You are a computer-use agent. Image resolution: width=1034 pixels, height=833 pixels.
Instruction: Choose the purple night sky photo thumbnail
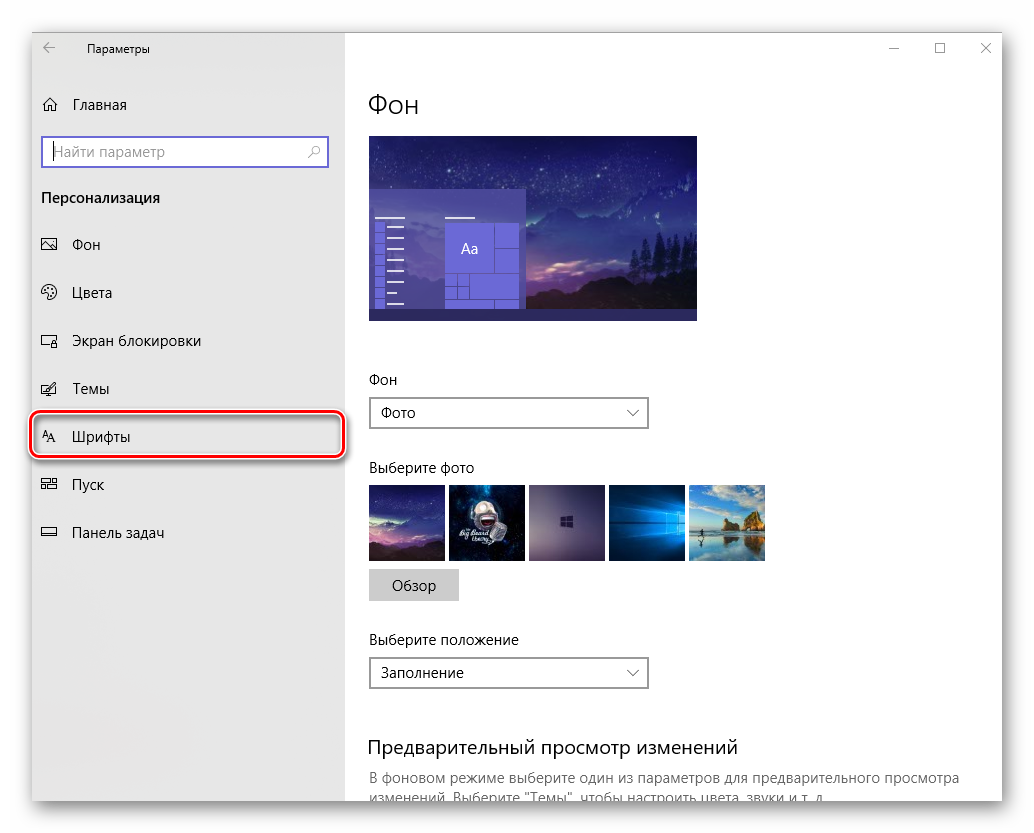[407, 523]
